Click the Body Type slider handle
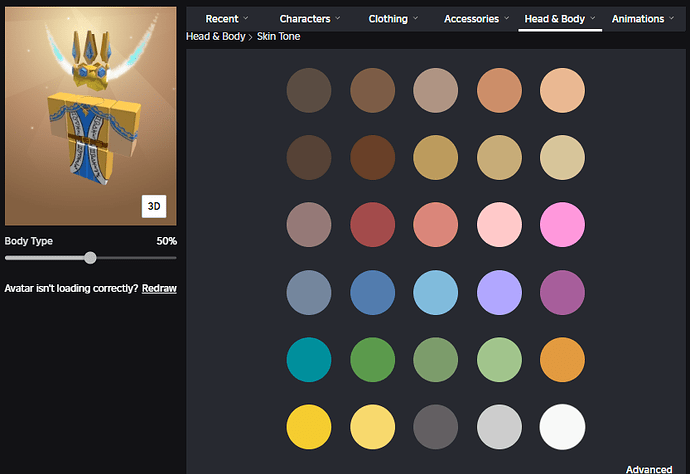Screen dimensions: 690x474 coord(90,258)
